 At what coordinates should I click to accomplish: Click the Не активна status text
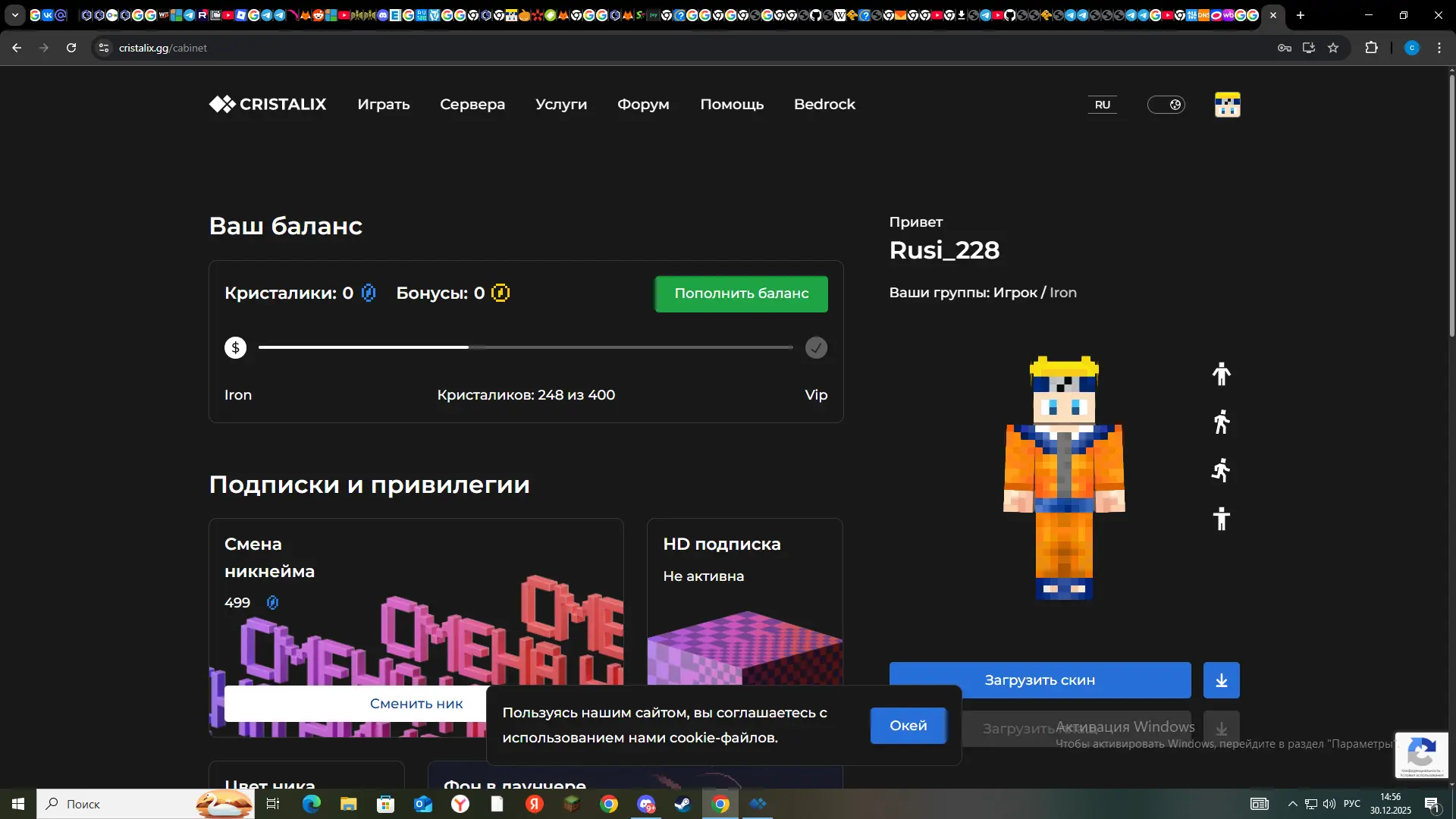(704, 576)
